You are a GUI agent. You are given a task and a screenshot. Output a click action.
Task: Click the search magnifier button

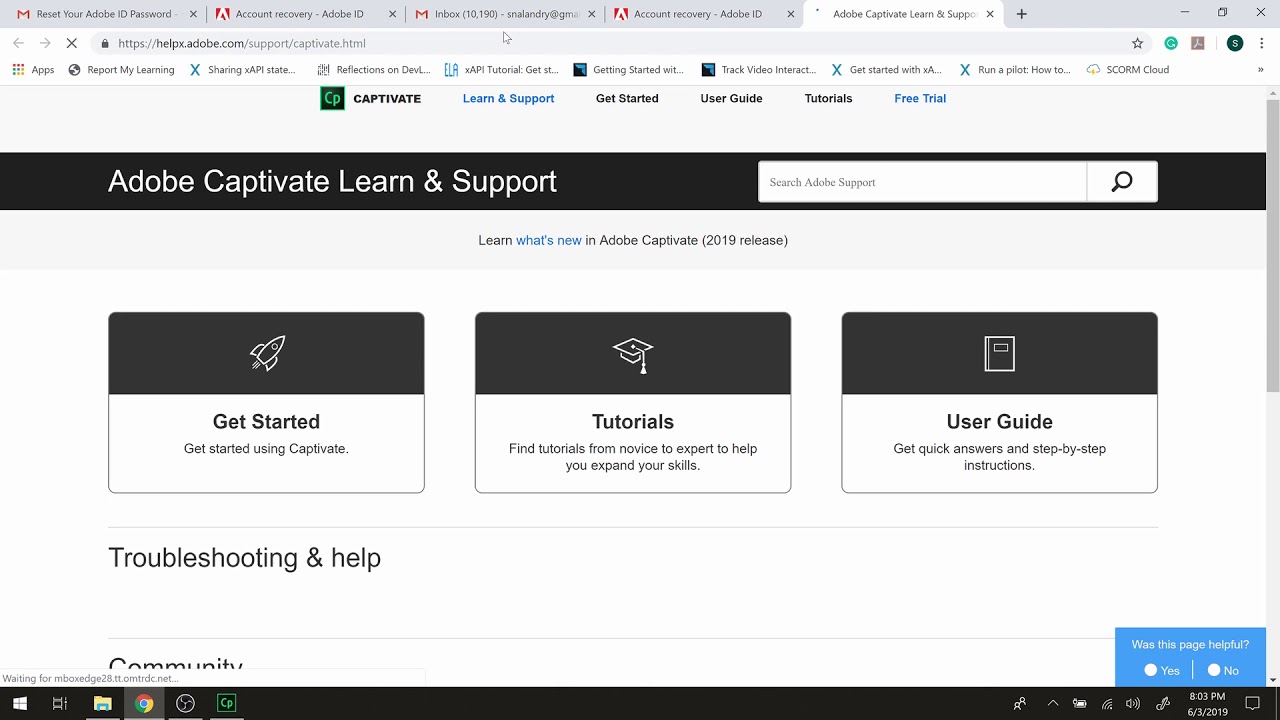[1122, 182]
